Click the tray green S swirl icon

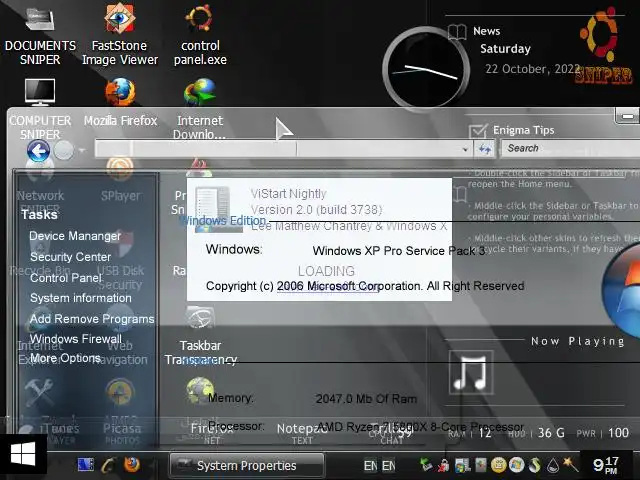pyautogui.click(x=535, y=464)
